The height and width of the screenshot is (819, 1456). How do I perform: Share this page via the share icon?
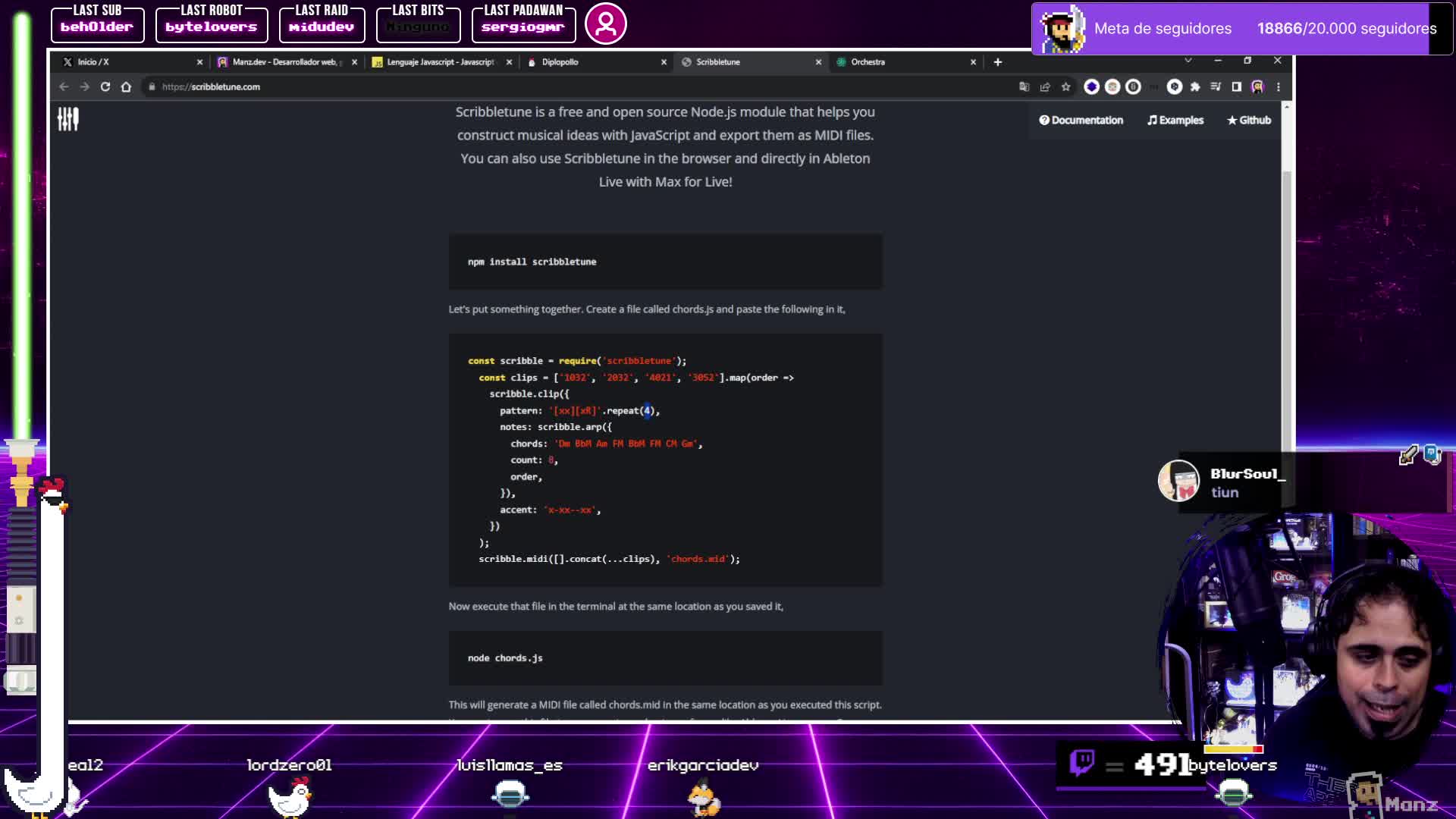(x=1045, y=86)
